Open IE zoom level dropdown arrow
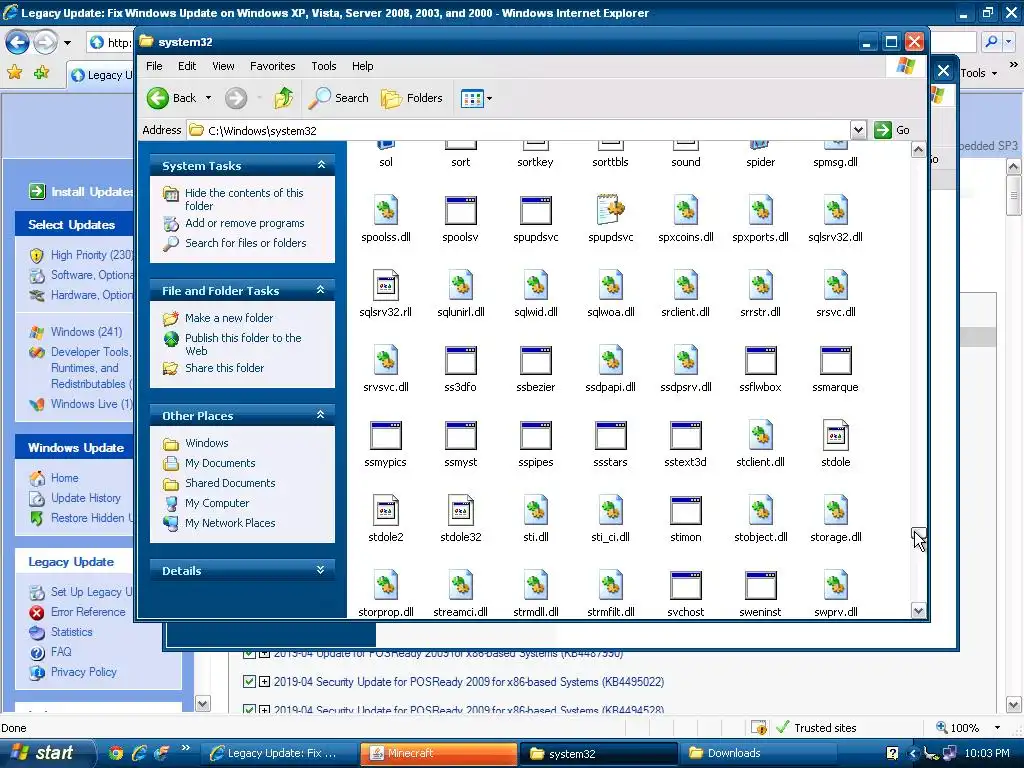 [997, 728]
